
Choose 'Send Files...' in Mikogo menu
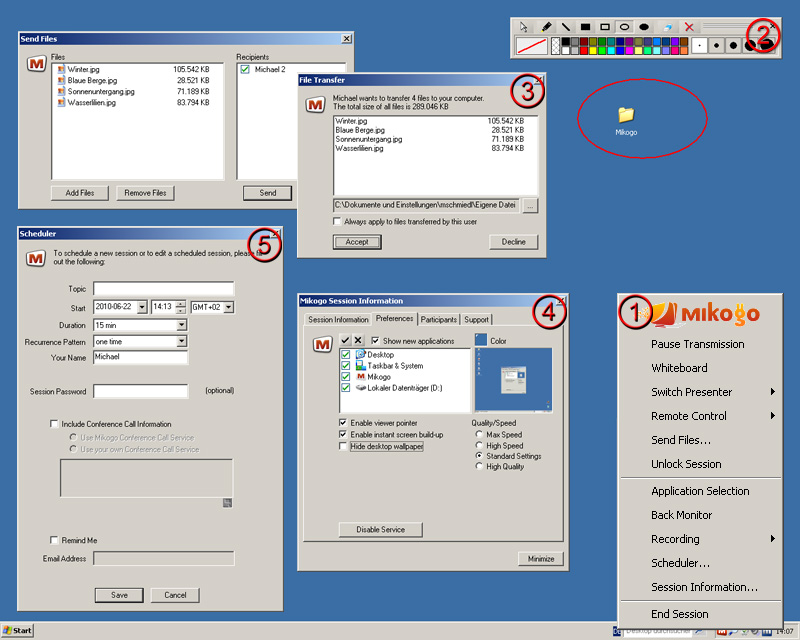click(x=681, y=440)
